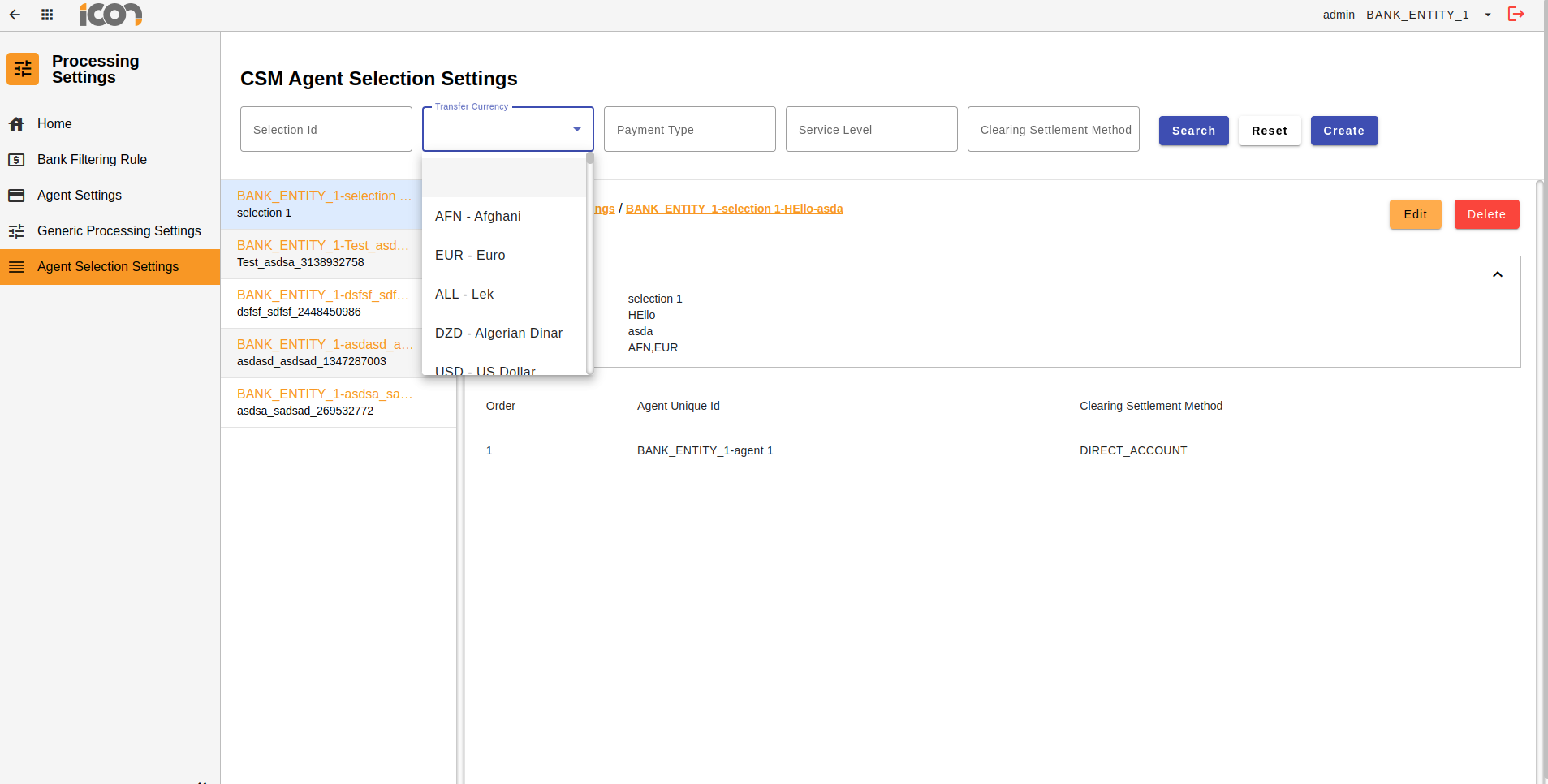Click the Agent Settings card icon
The height and width of the screenshot is (784, 1548).
pyautogui.click(x=18, y=195)
